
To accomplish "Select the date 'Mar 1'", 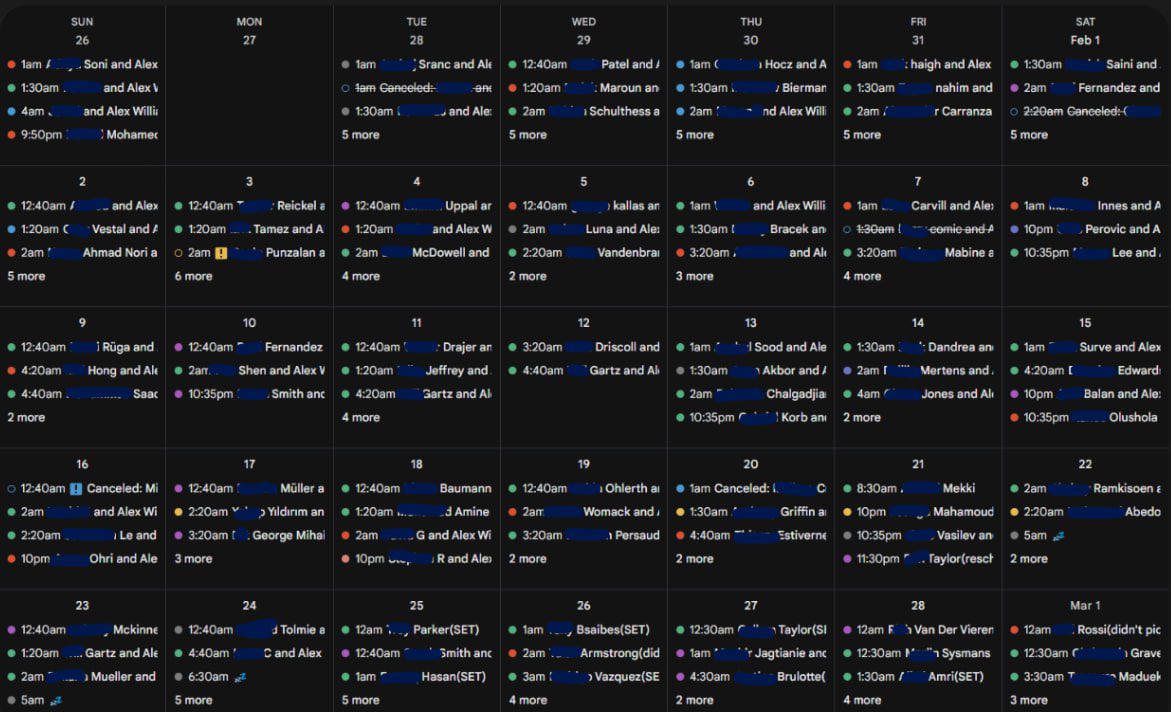I will 1085,606.
